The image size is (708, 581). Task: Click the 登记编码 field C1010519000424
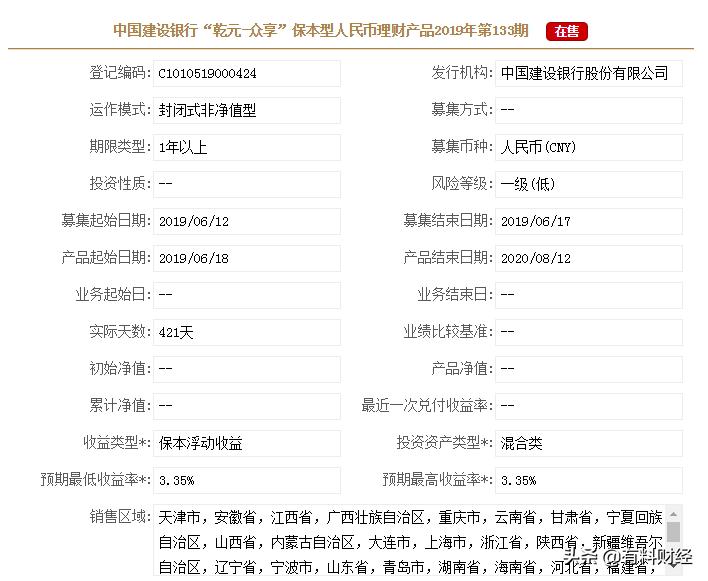[x=247, y=73]
